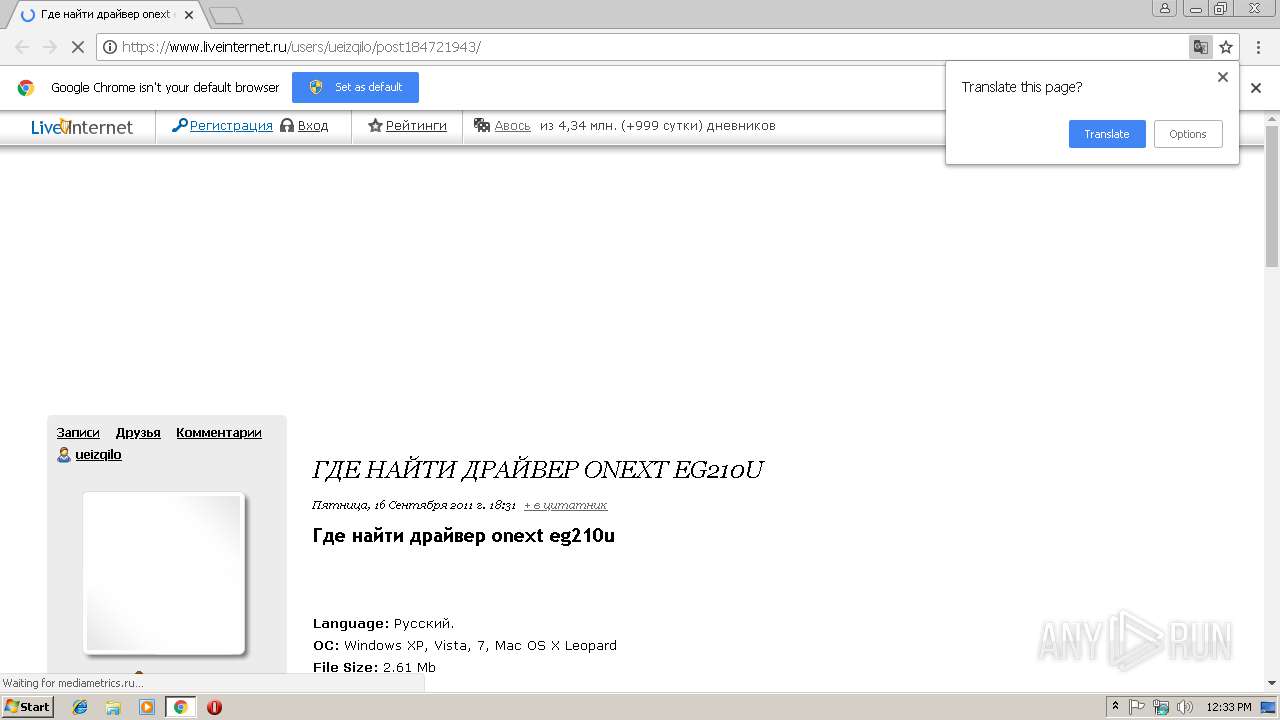Bookmark this page with star icon
The image size is (1280, 720).
(1226, 47)
